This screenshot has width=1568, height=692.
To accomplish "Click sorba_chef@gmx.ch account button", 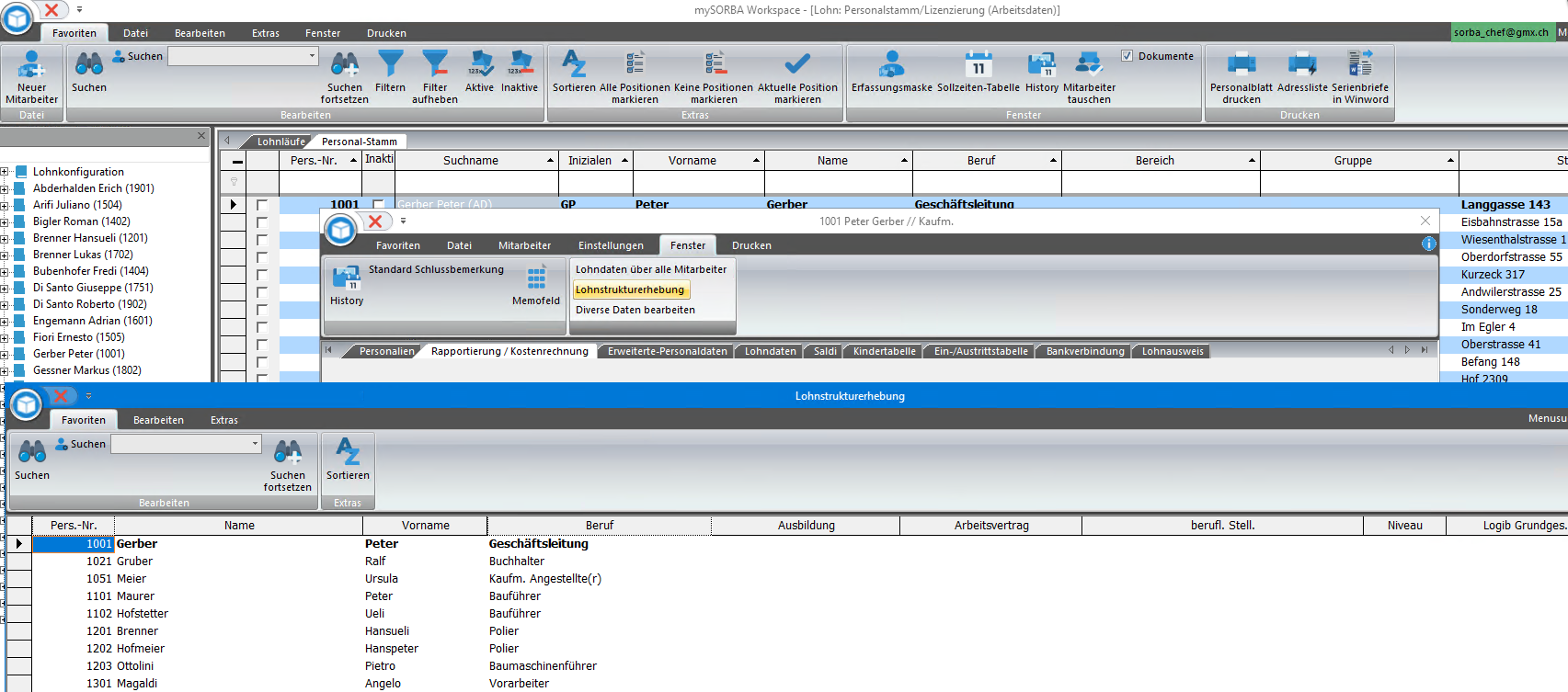I will [1501, 32].
